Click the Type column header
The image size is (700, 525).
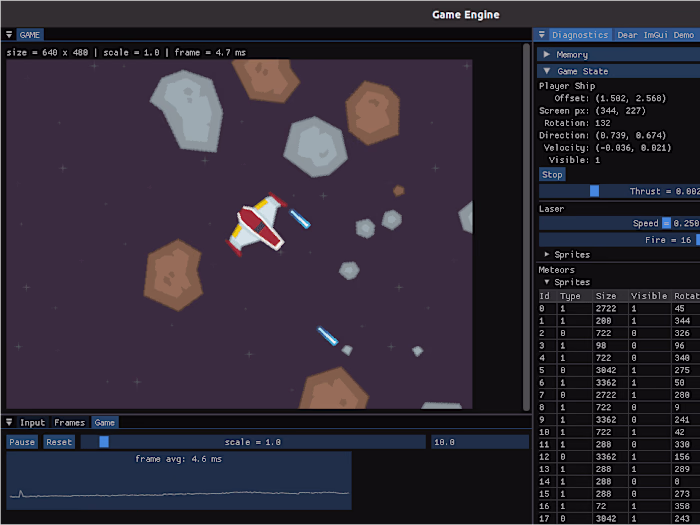point(570,296)
